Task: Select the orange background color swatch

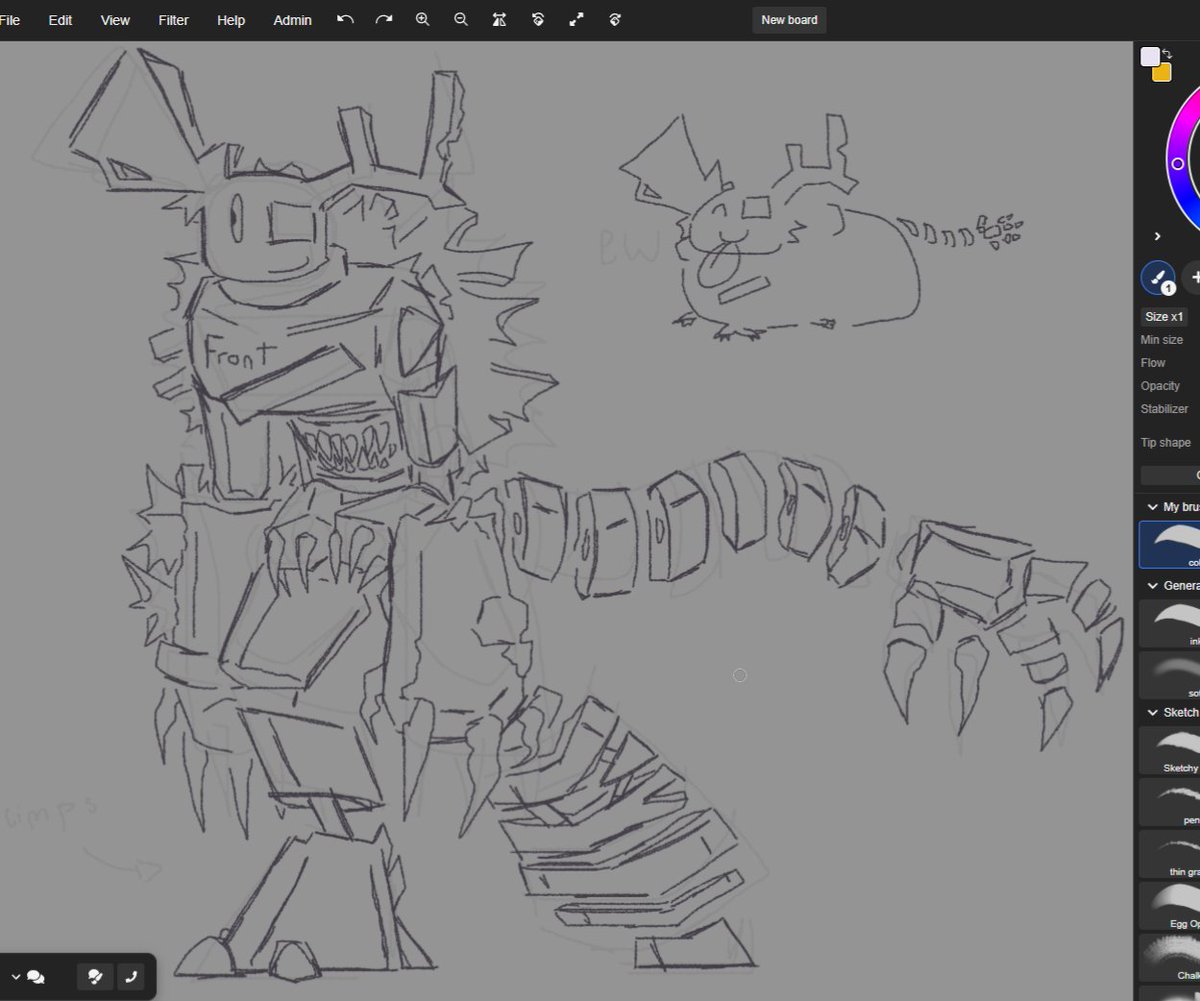Action: pyautogui.click(x=1162, y=73)
